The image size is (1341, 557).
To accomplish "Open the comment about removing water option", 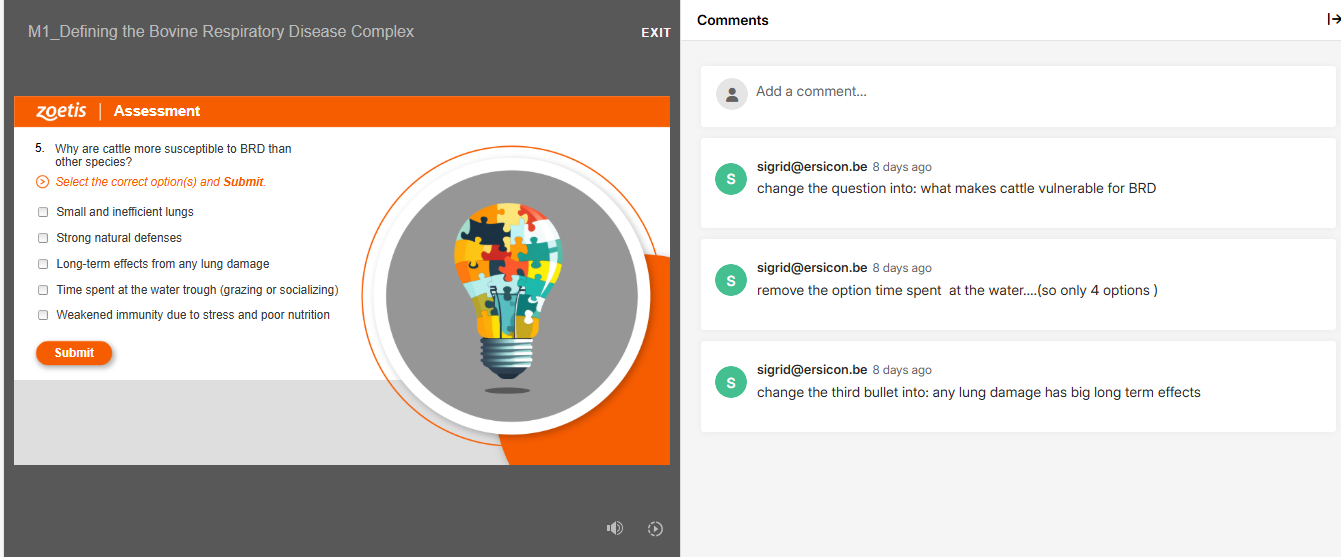I will [956, 291].
